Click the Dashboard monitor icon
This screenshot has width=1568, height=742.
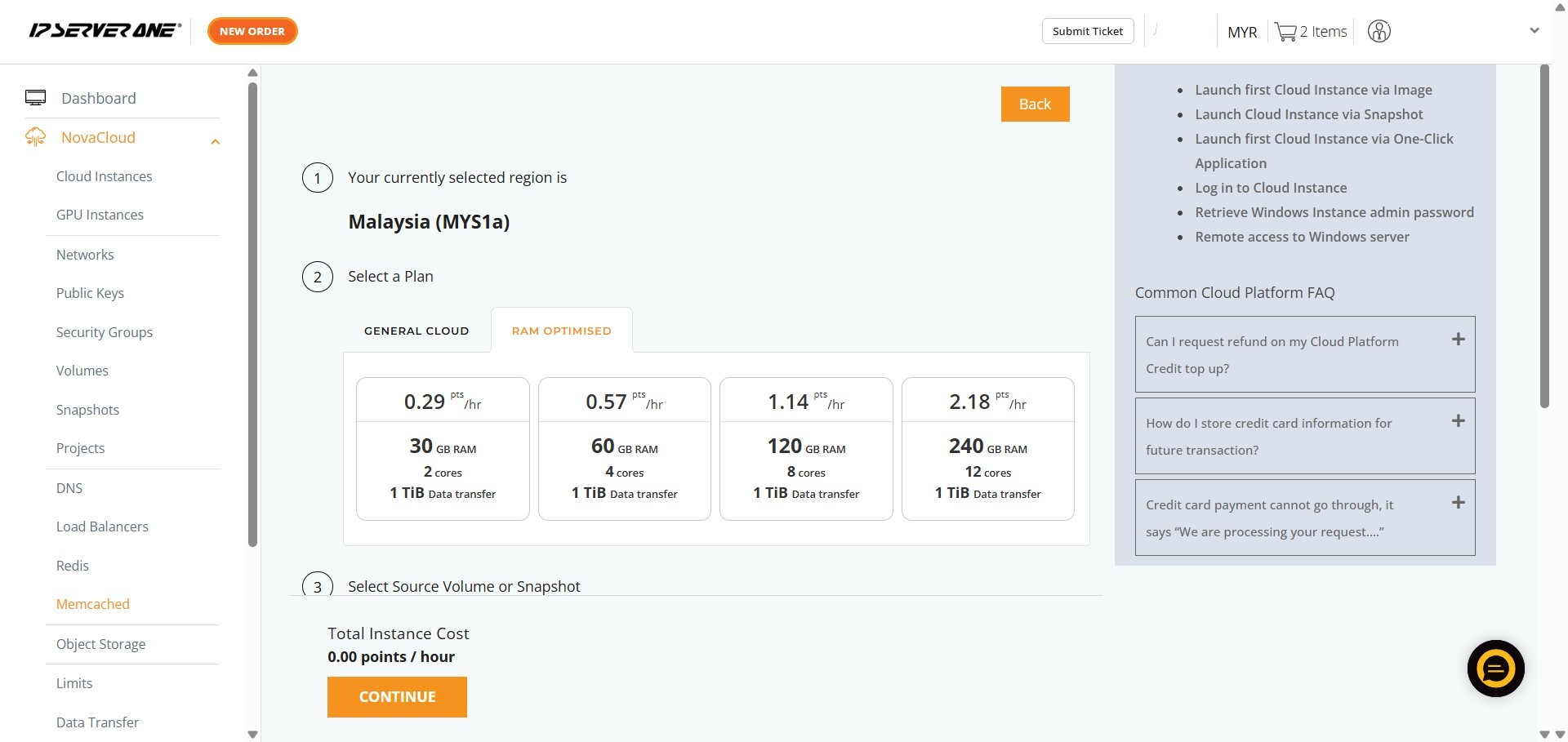pos(35,98)
